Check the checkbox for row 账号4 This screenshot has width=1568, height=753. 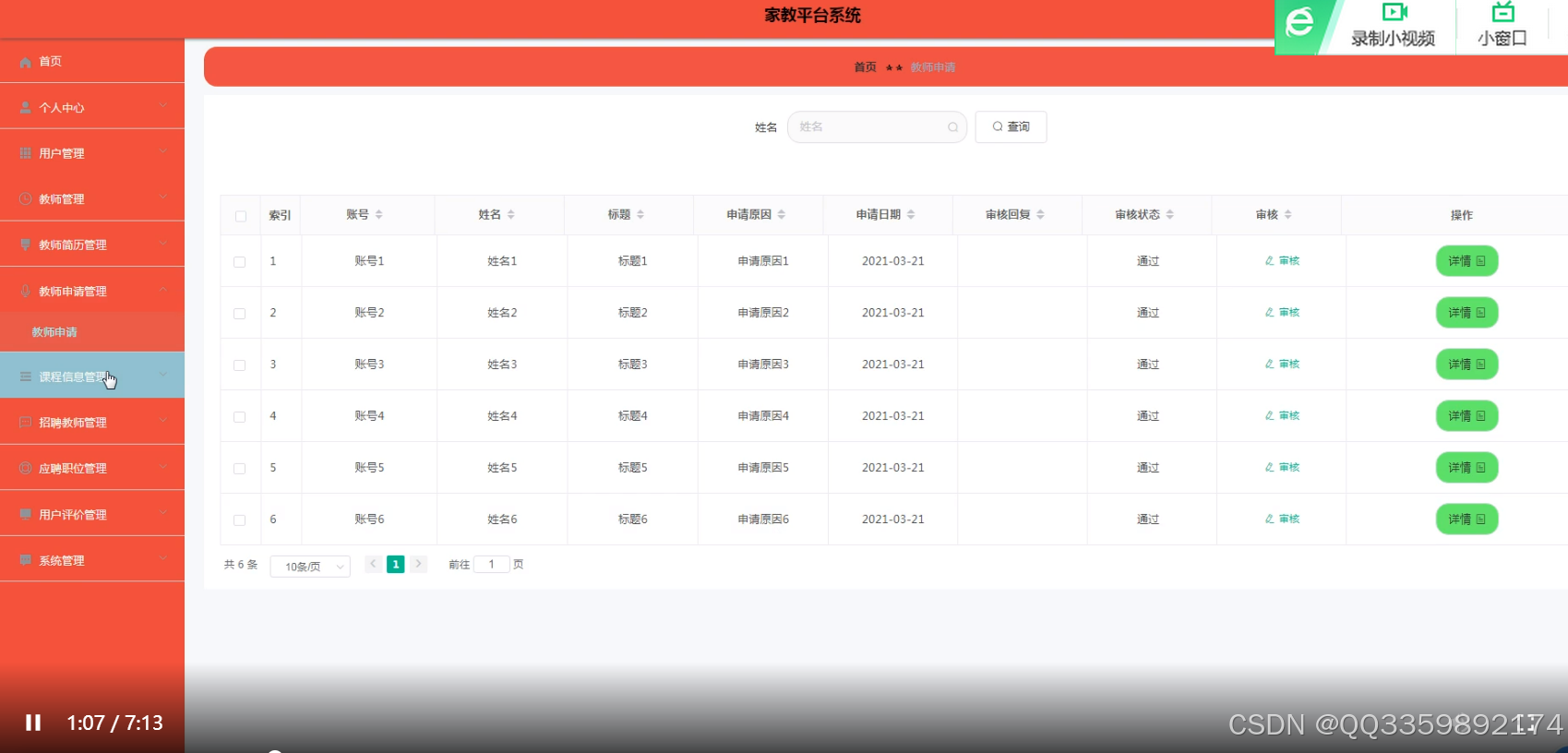click(240, 417)
